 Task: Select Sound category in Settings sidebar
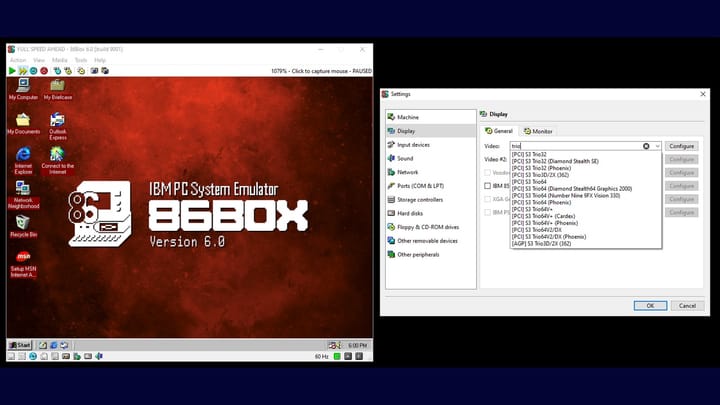tap(431, 158)
